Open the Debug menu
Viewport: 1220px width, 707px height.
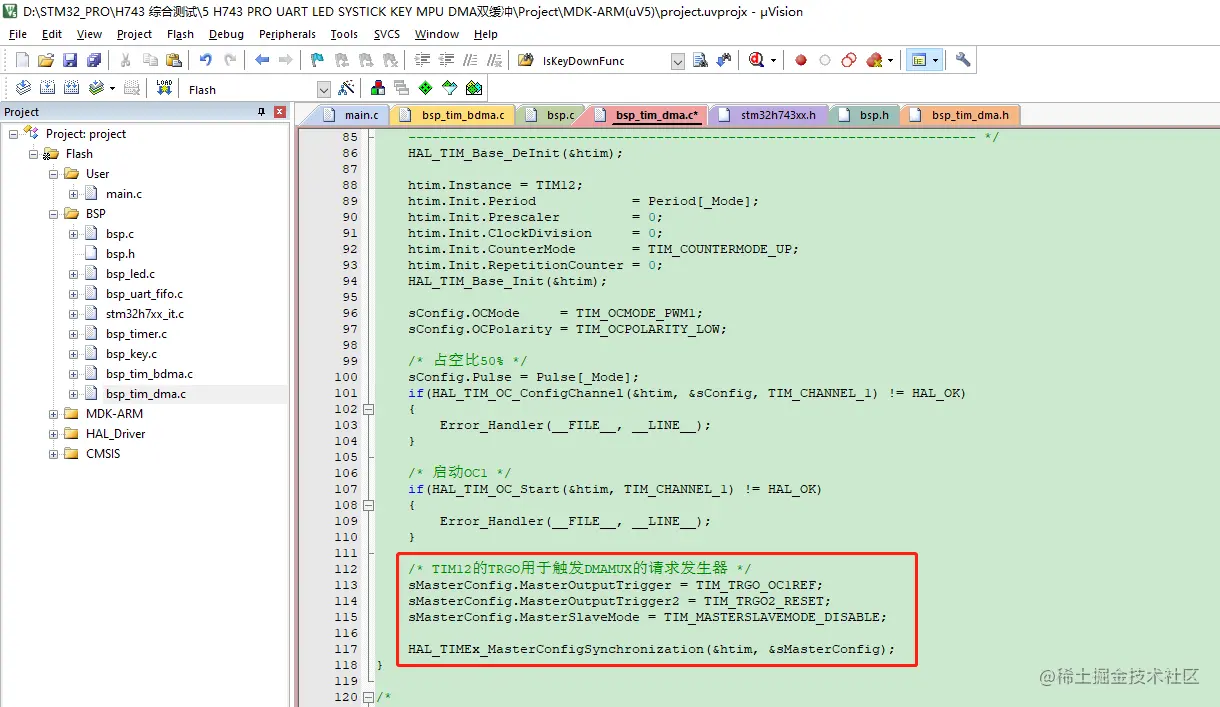click(226, 34)
